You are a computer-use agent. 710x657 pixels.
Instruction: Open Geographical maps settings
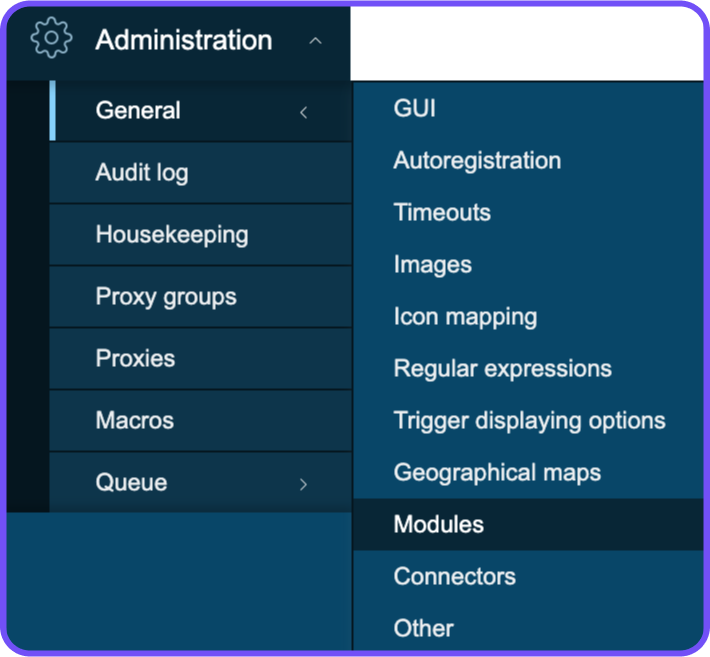pos(528,473)
